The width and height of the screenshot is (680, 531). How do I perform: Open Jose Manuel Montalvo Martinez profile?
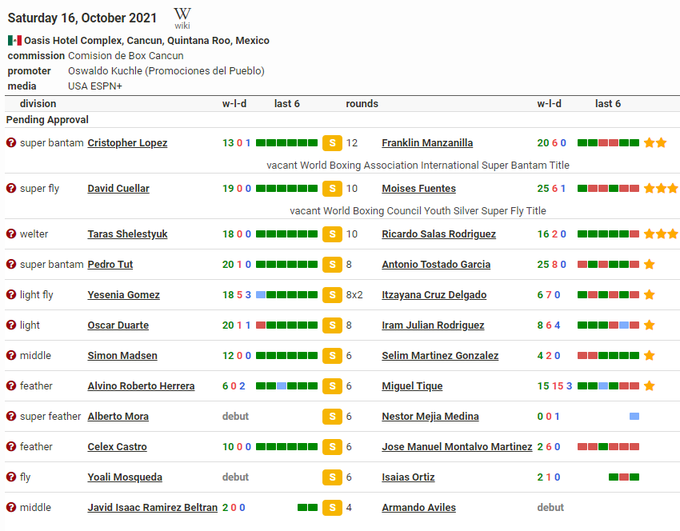point(456,447)
